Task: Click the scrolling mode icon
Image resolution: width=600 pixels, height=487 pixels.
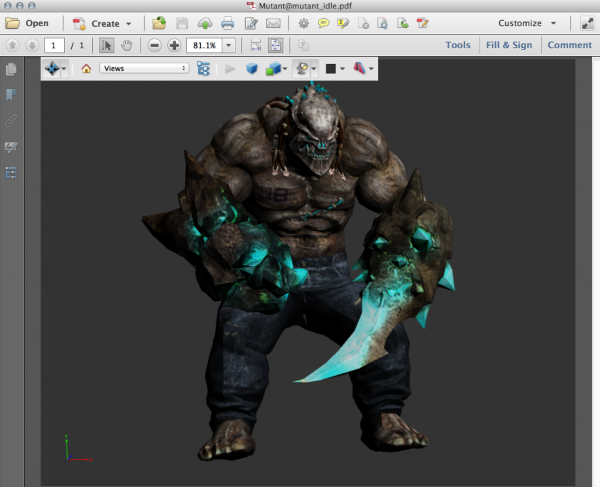Action: point(256,46)
